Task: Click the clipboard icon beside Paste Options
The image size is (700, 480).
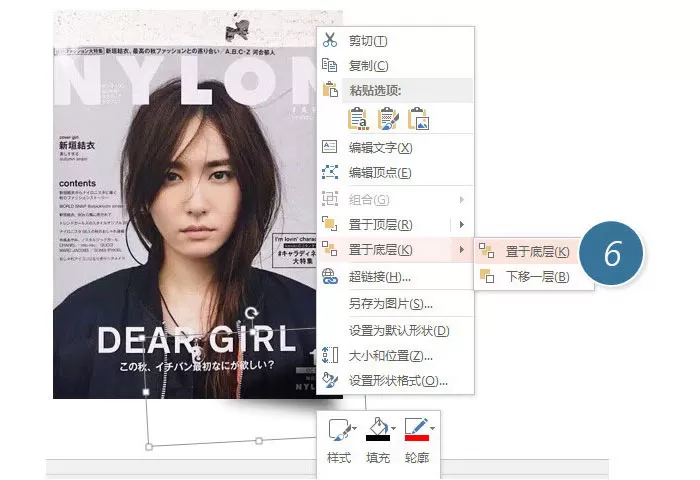Action: click(x=330, y=90)
